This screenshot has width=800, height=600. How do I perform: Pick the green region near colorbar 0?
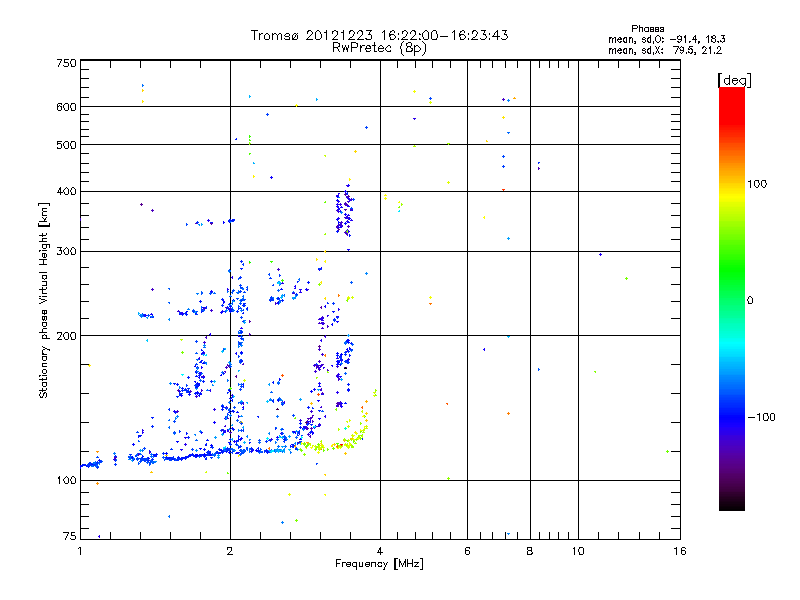click(732, 286)
